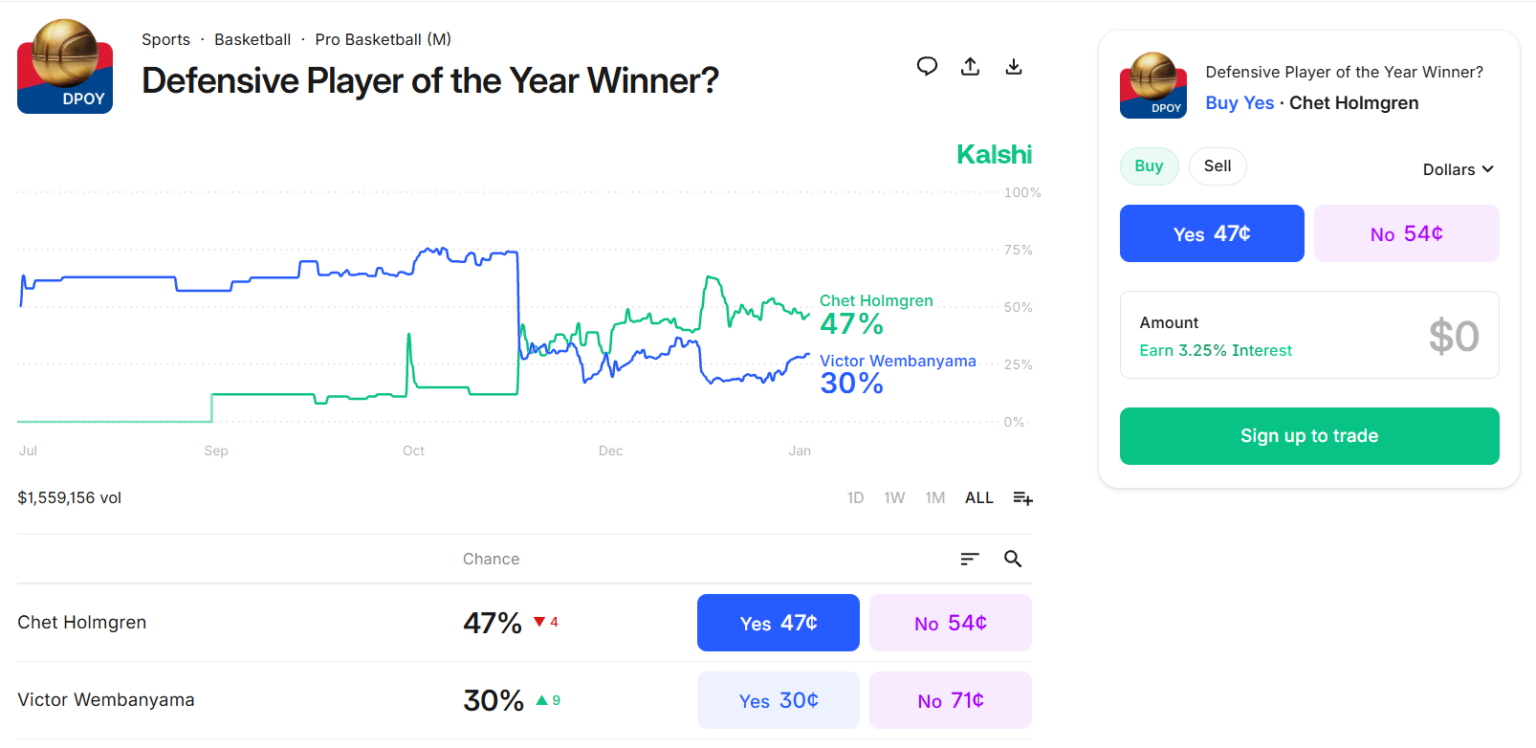This screenshot has height=748, width=1536.
Task: Open the comments icon
Action: click(927, 65)
